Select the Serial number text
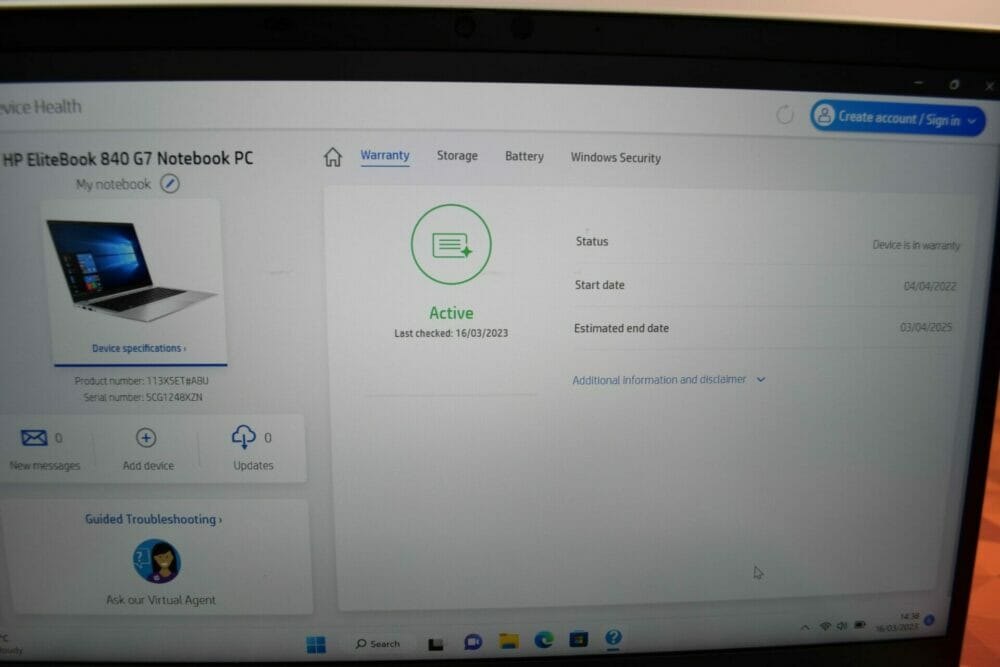The image size is (1000, 667). coord(143,397)
